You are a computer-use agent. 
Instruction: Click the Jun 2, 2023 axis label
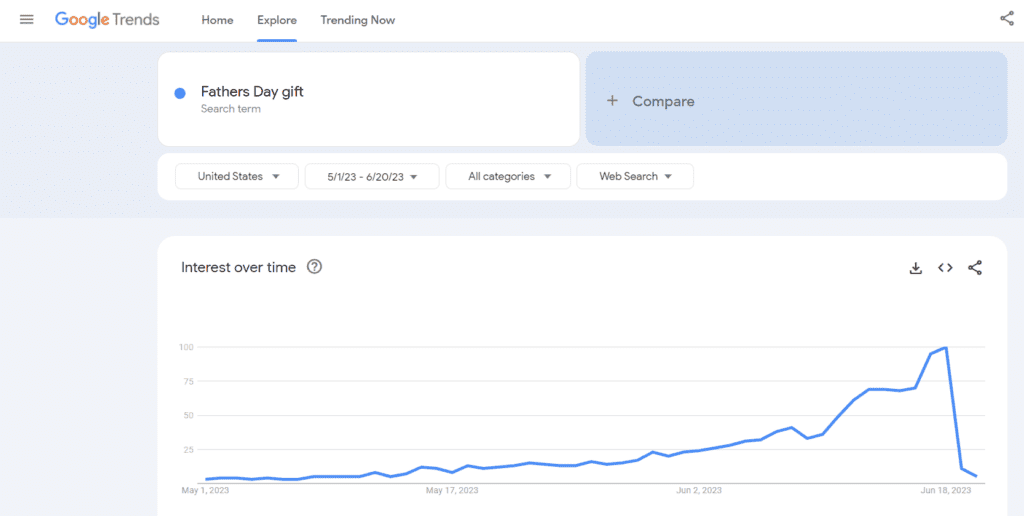699,490
